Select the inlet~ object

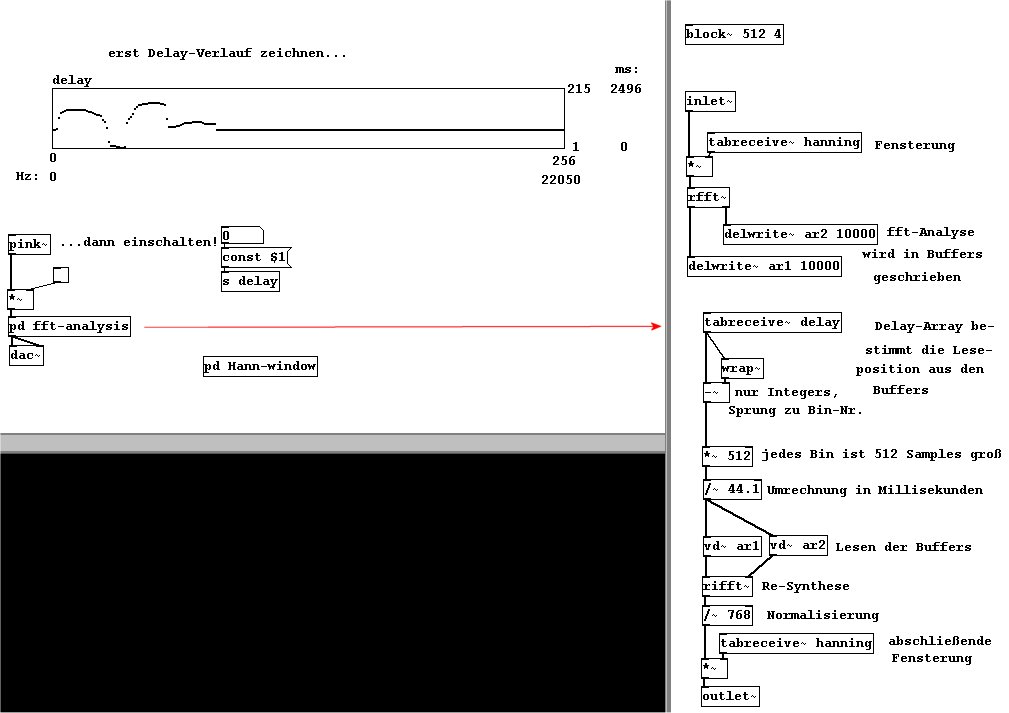[711, 102]
